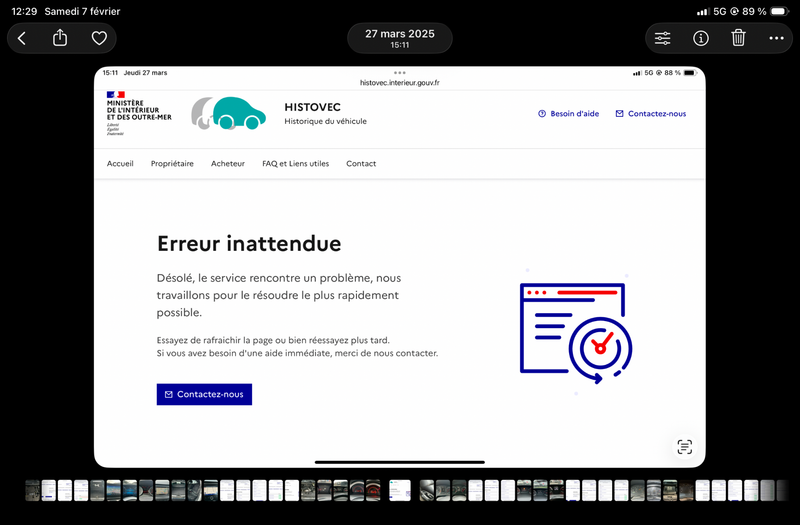This screenshot has height=525, width=800.
Task: Select the first thumbnail in the filmstrip
Action: pos(32,490)
